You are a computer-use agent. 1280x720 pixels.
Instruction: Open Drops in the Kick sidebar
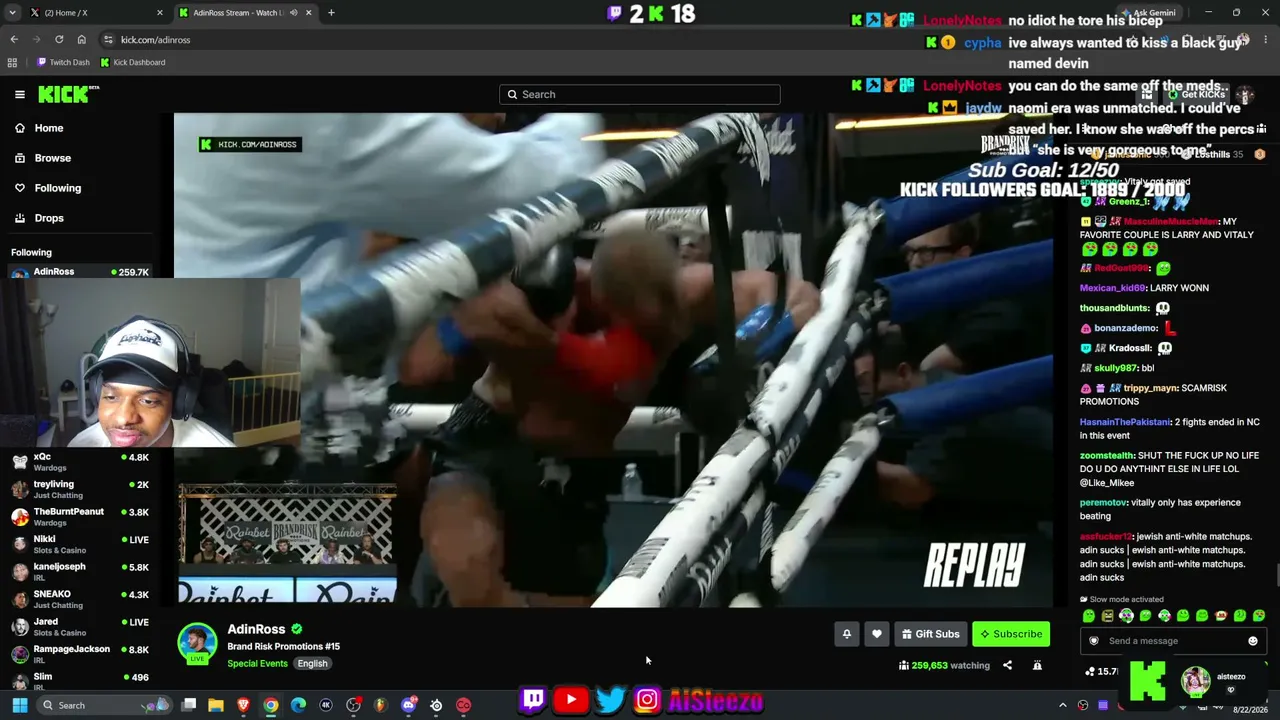point(49,218)
